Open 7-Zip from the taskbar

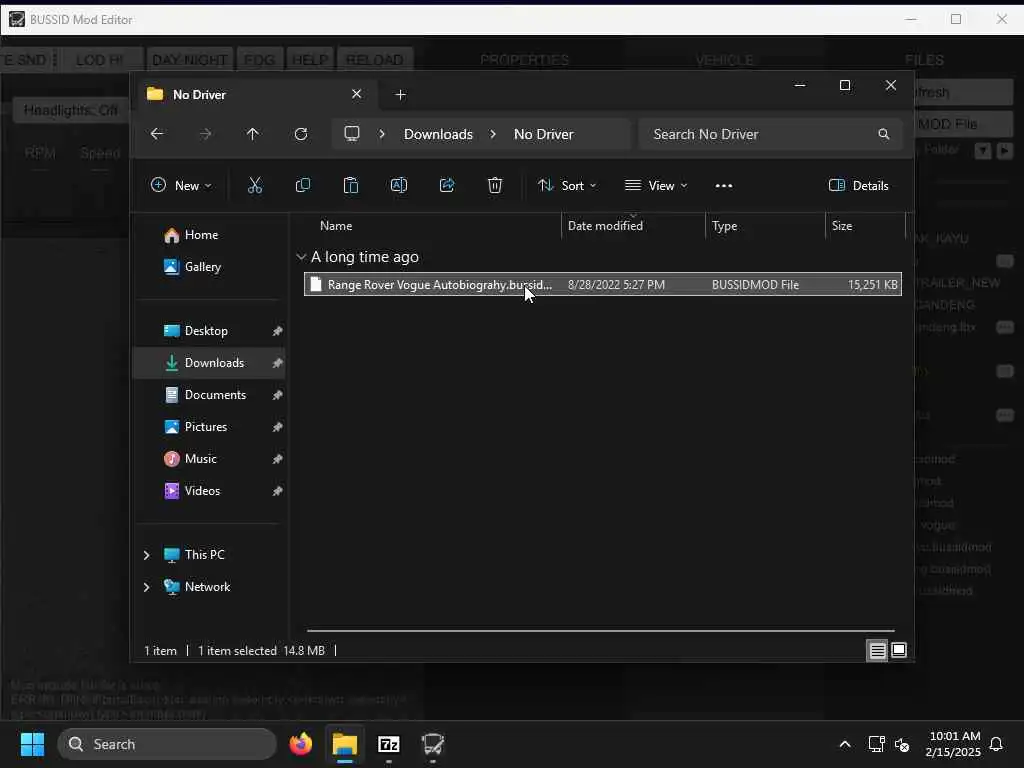(389, 744)
